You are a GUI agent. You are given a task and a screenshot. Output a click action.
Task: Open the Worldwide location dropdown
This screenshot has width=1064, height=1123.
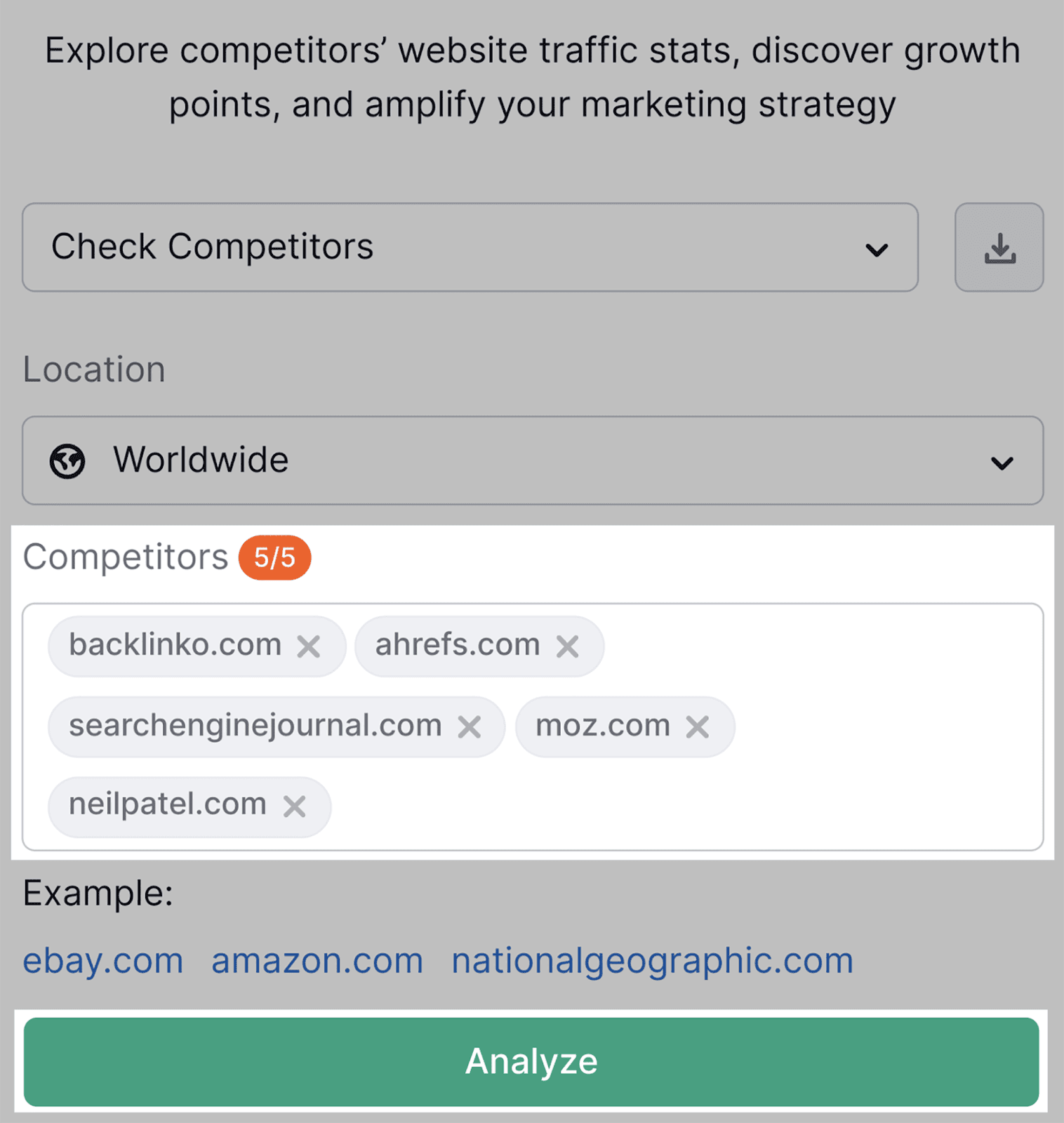[x=532, y=460]
